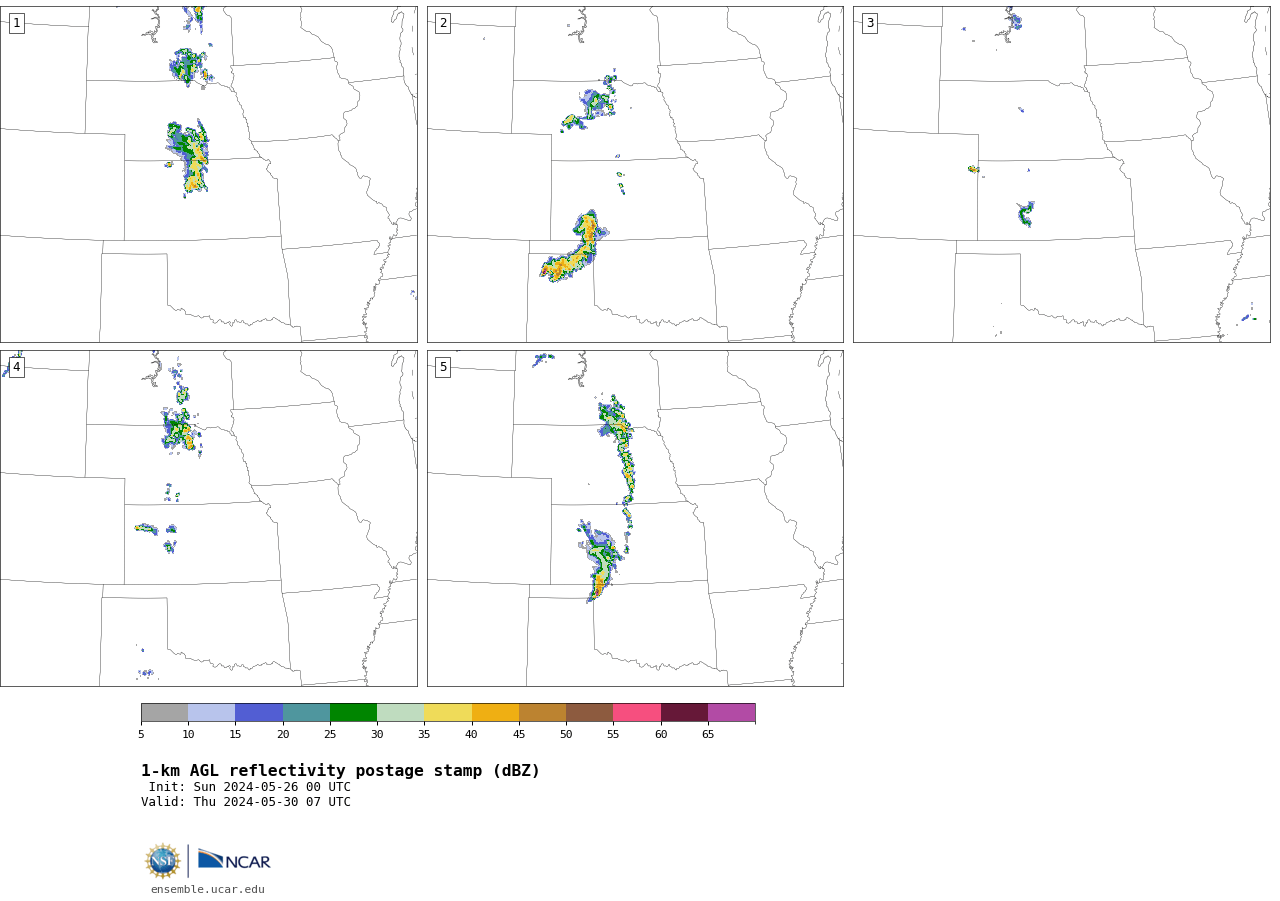
Task: Click the Valid: Thu 2024-05-30 07 UTC text
Action: coord(246,802)
